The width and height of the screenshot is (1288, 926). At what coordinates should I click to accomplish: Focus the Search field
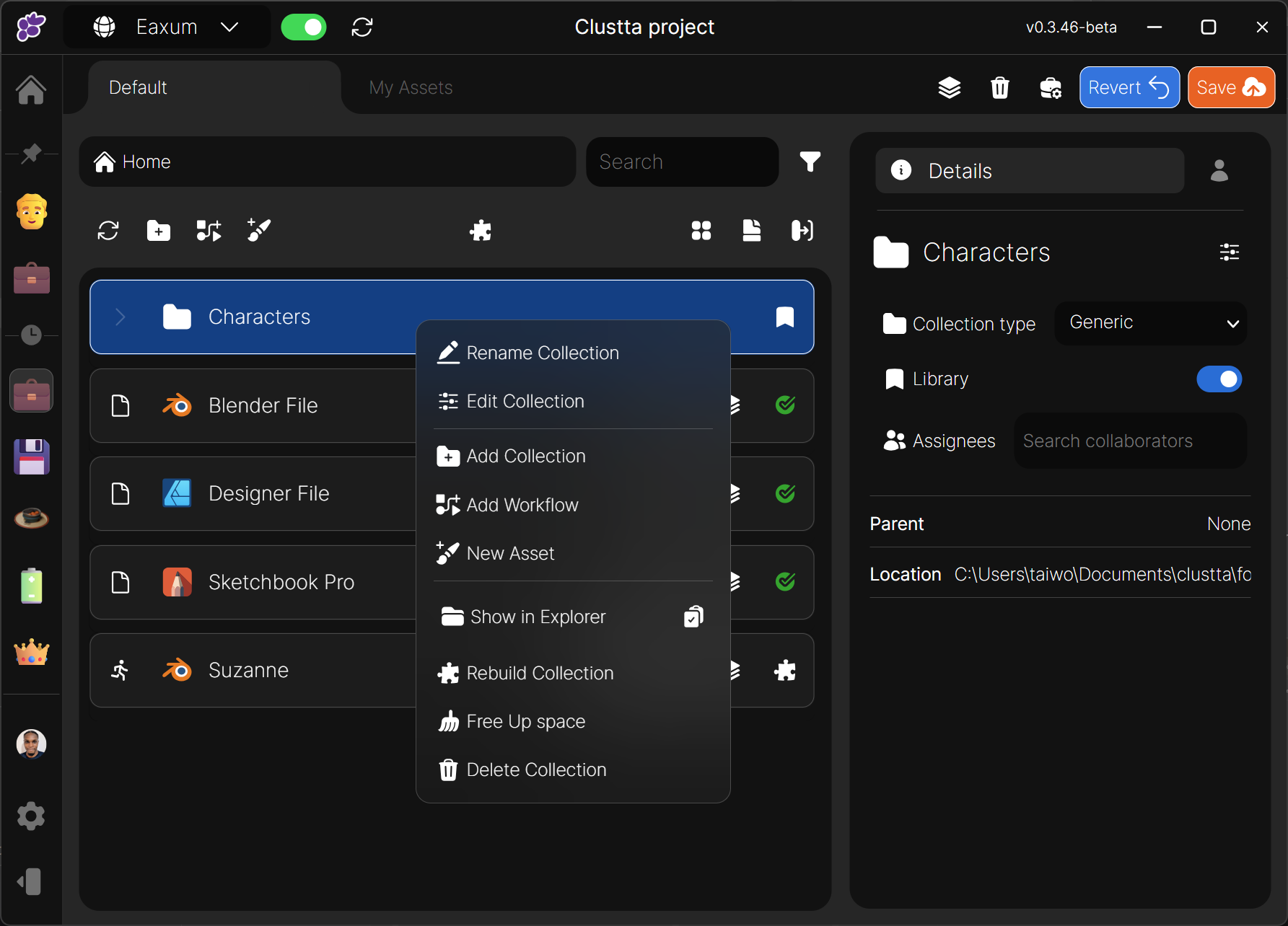tap(682, 162)
